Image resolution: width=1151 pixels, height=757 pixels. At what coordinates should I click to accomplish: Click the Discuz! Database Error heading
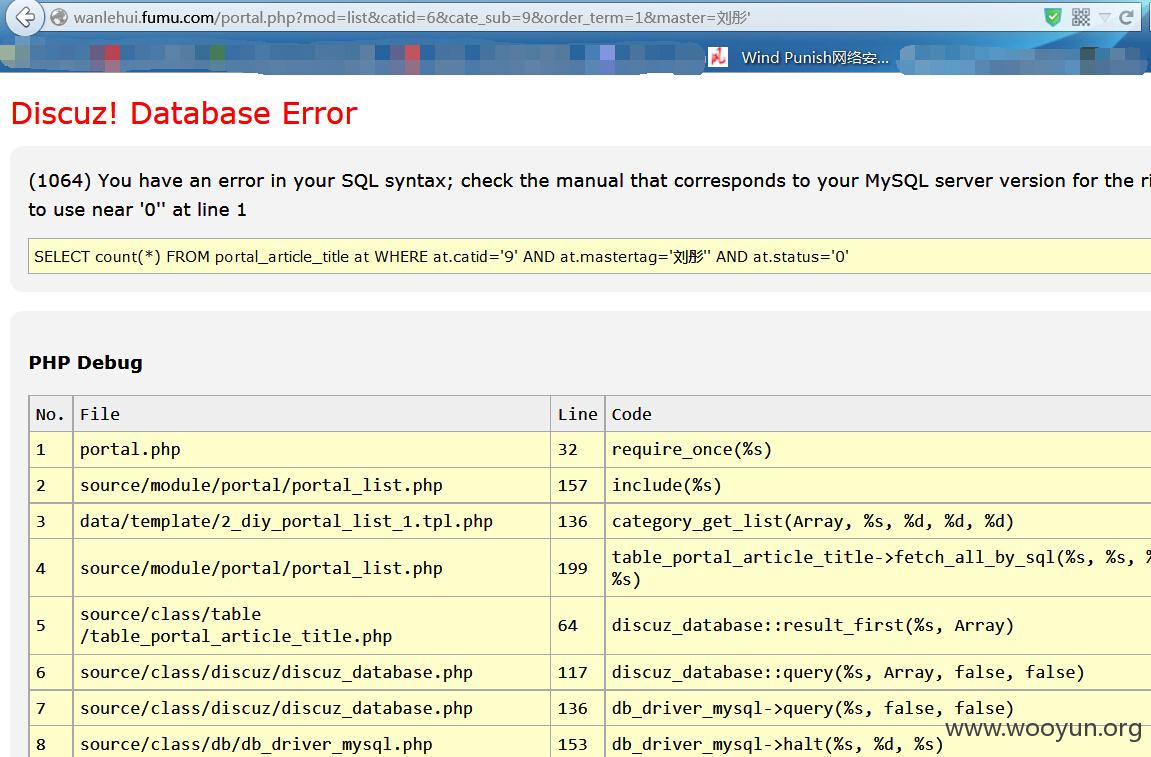(x=184, y=114)
